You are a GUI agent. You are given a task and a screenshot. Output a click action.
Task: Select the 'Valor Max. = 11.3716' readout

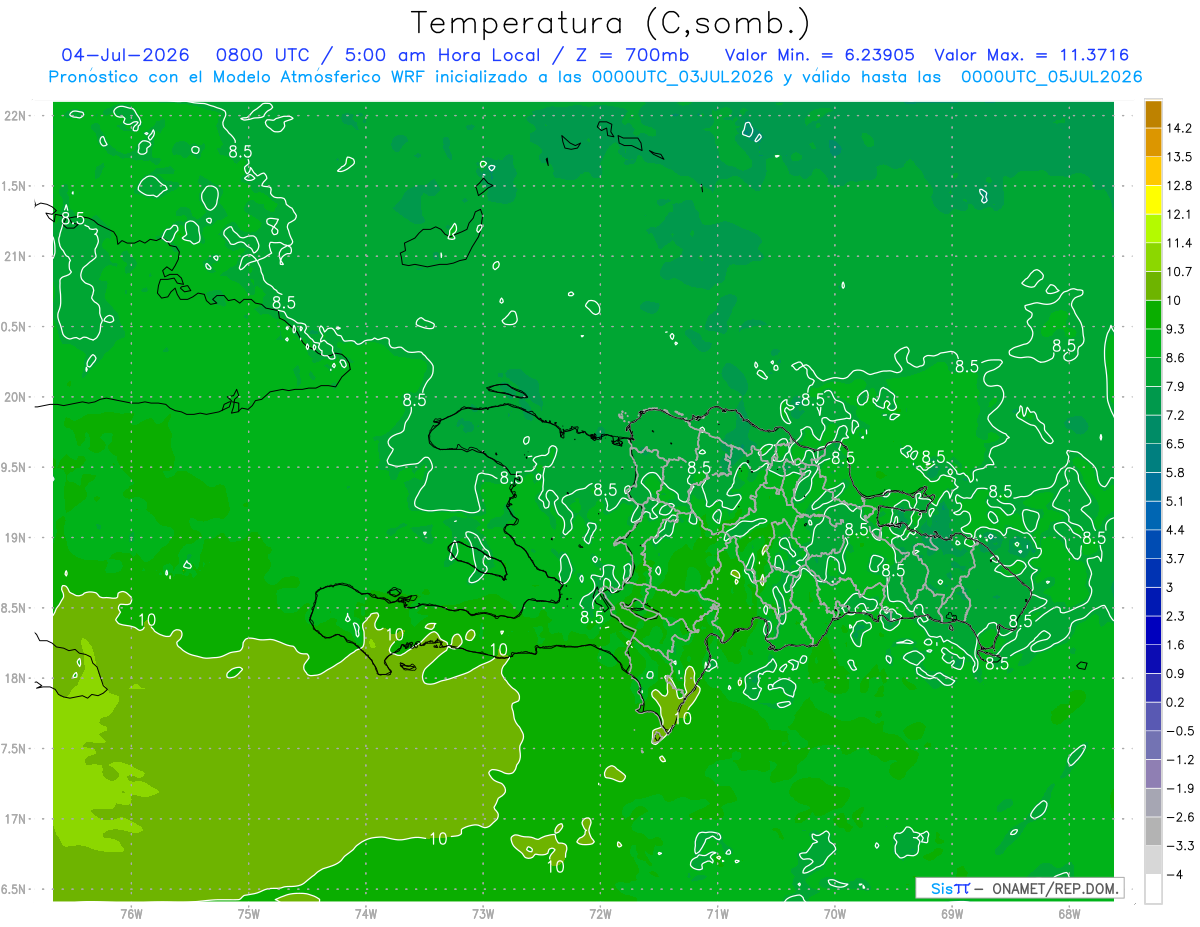point(1032,55)
